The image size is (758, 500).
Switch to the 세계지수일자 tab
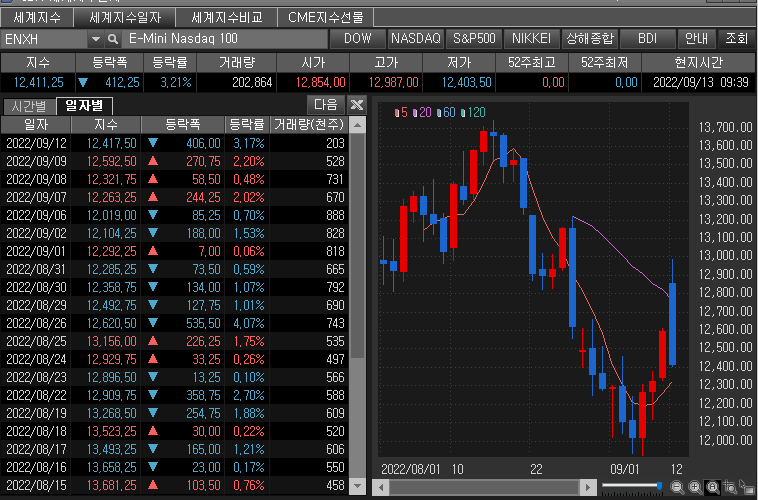pyautogui.click(x=125, y=17)
